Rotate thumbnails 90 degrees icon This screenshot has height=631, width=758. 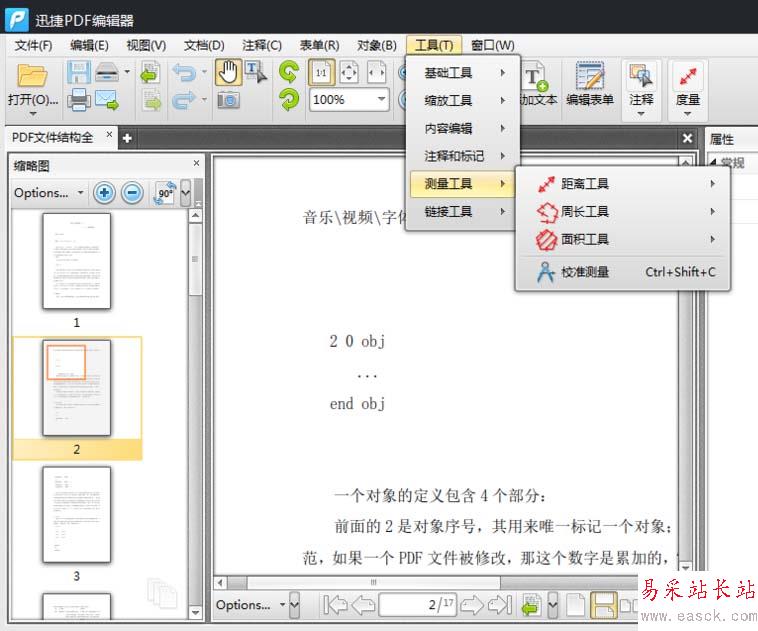164,193
